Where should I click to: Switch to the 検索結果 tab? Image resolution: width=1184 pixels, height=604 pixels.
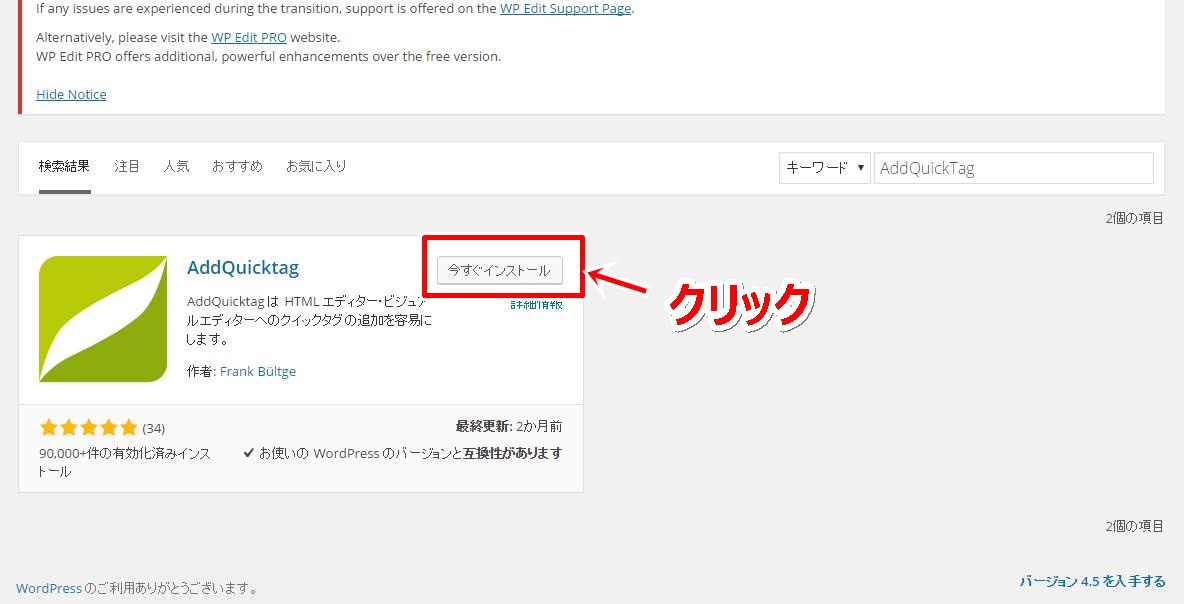[64, 166]
